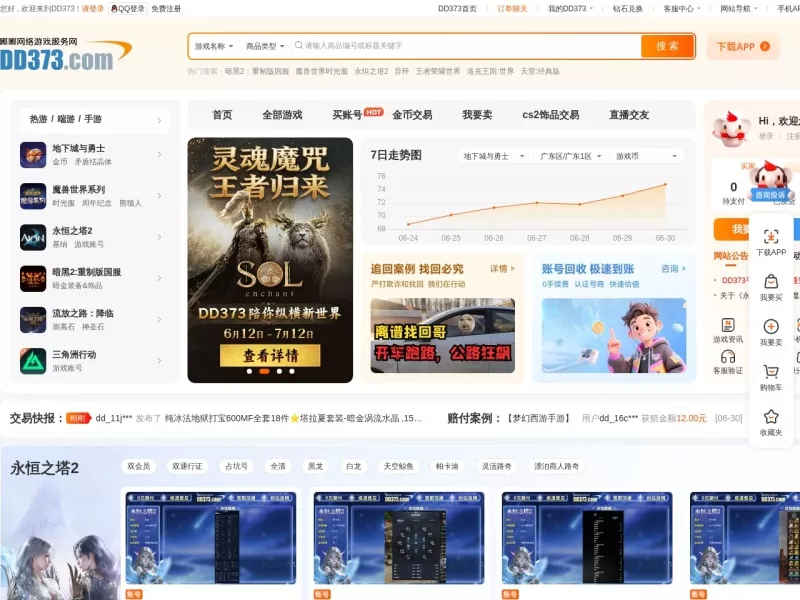Open the 离谱找回哥 car thumbnail
Viewport: 800px width, 600px height.
(x=443, y=336)
